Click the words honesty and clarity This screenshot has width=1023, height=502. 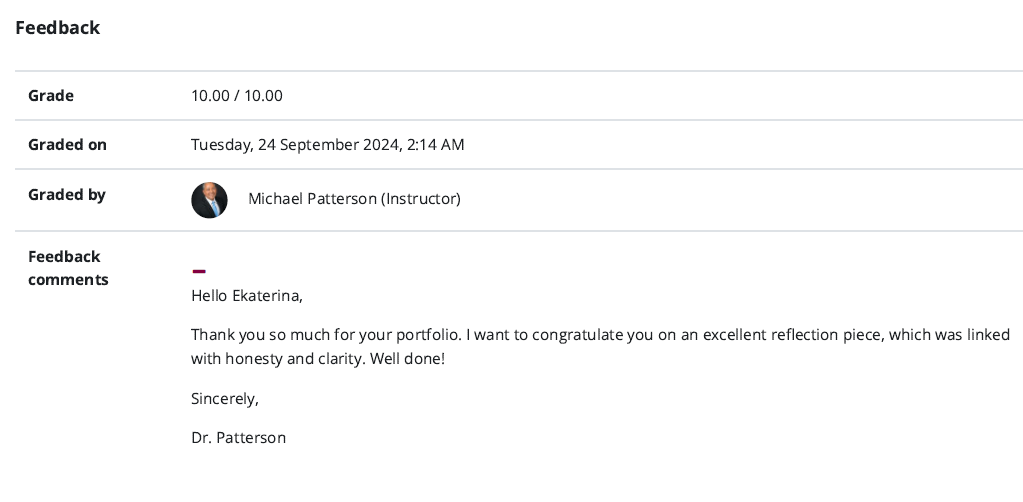tap(295, 358)
